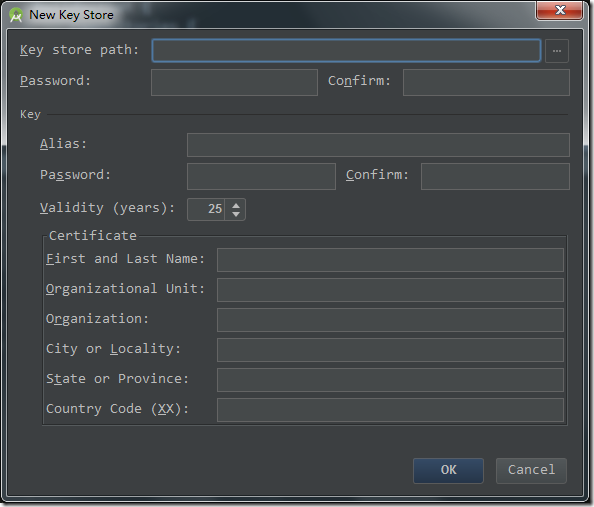
Task: Click the browse ellipsis button for key store path
Action: pyautogui.click(x=556, y=51)
